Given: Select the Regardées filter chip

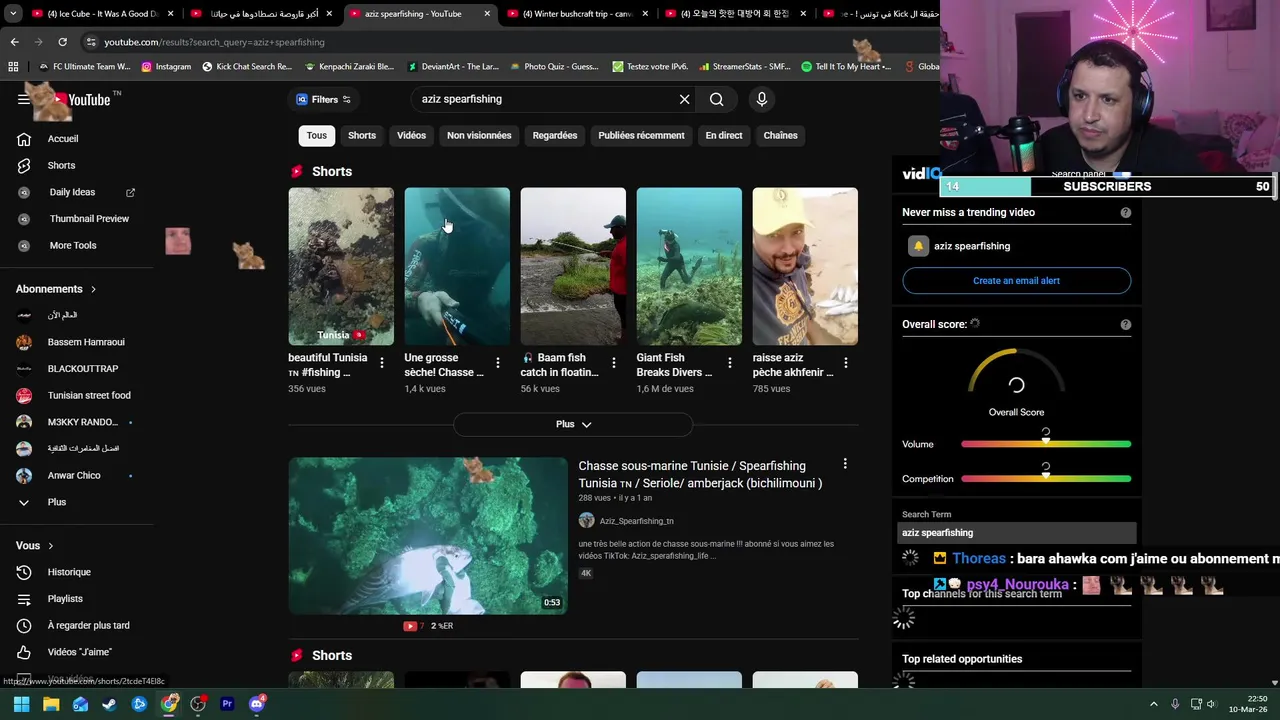Looking at the screenshot, I should (555, 135).
